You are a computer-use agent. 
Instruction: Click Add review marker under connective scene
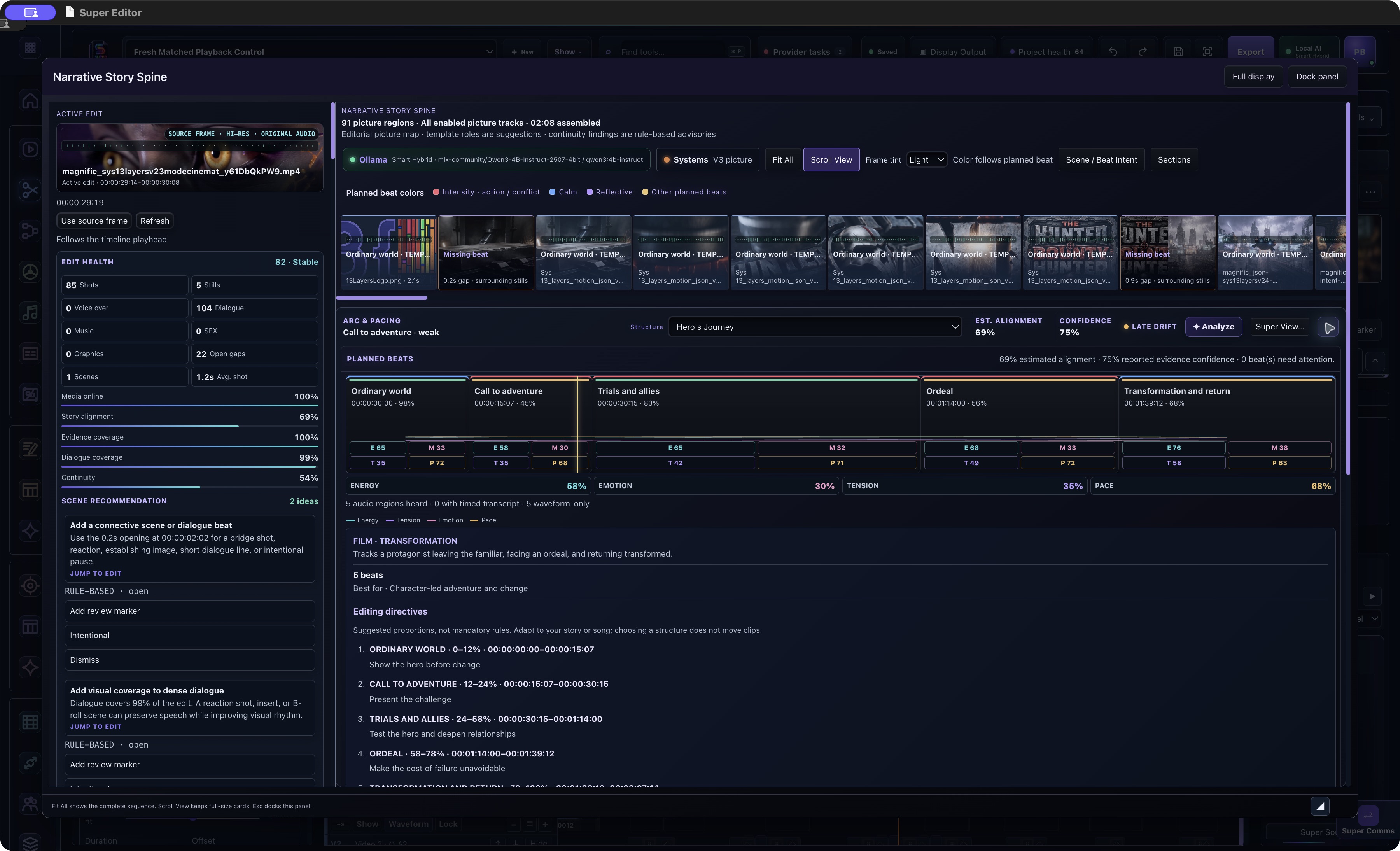(x=190, y=611)
